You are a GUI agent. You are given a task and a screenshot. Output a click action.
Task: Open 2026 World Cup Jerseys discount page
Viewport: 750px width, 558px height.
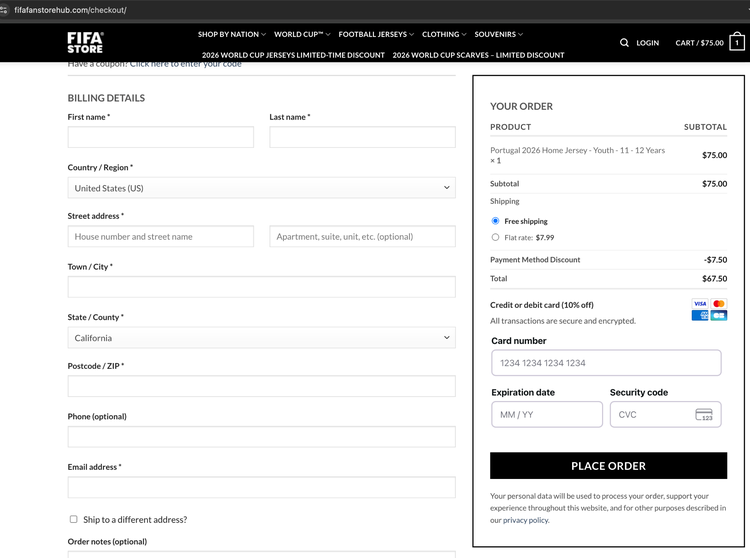pos(293,55)
